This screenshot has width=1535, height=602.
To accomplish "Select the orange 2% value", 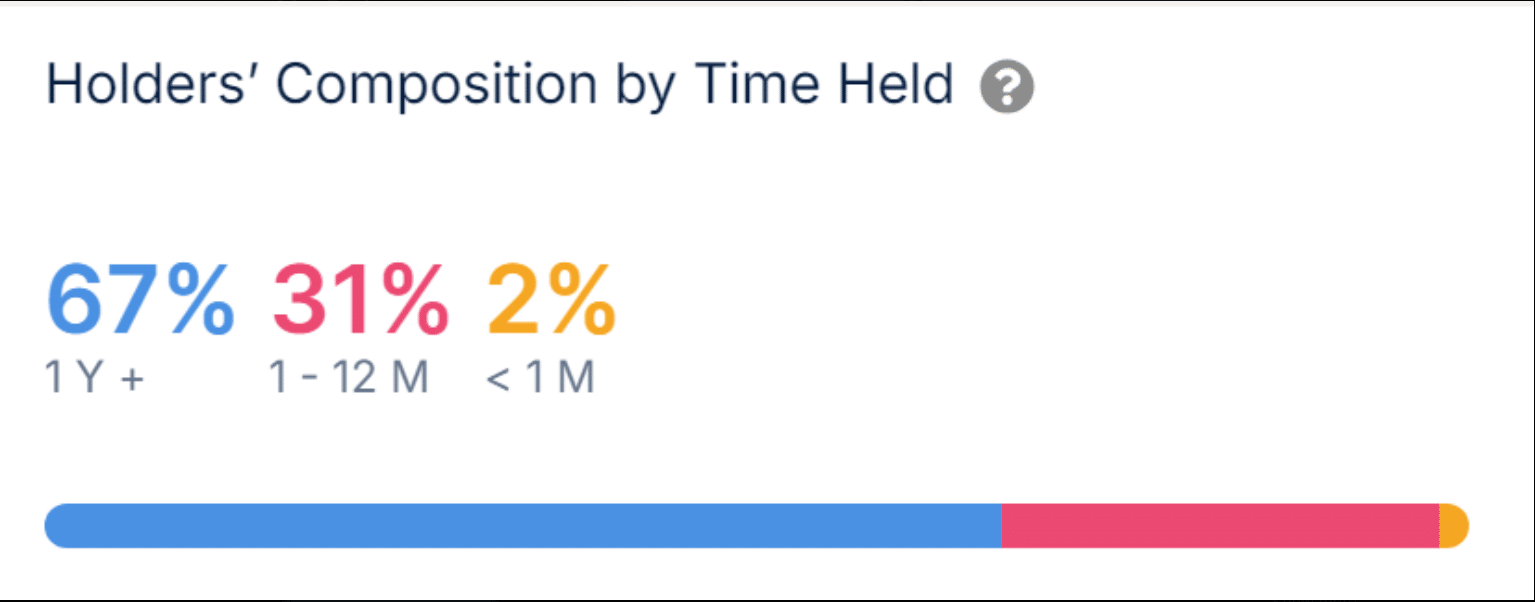I will 551,302.
